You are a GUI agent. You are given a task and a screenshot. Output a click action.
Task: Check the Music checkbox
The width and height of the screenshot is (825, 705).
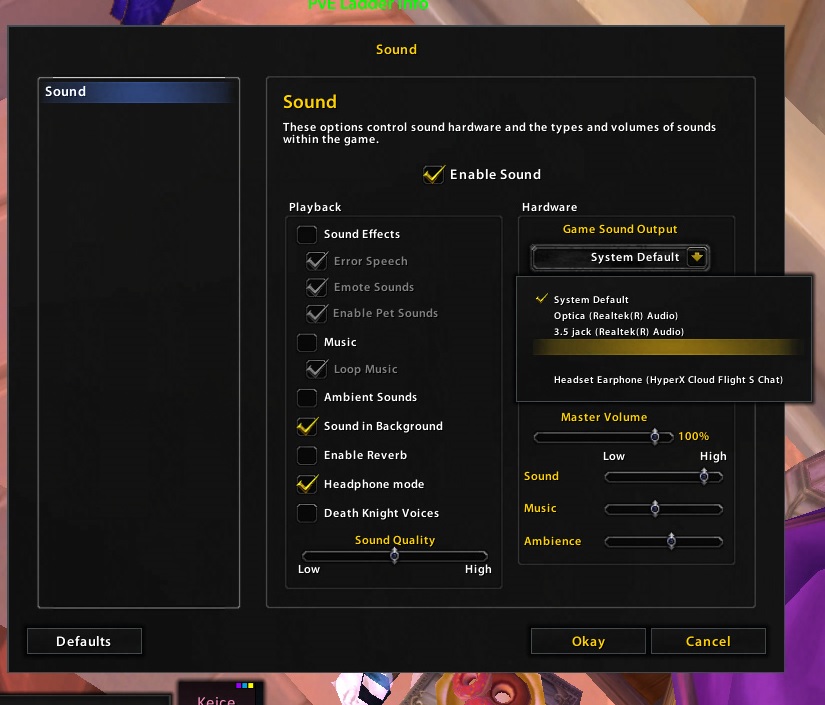tap(308, 343)
